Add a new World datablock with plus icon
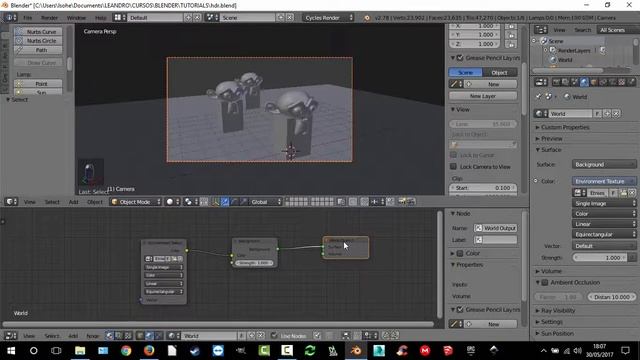The height and width of the screenshot is (360, 640). 607,113
